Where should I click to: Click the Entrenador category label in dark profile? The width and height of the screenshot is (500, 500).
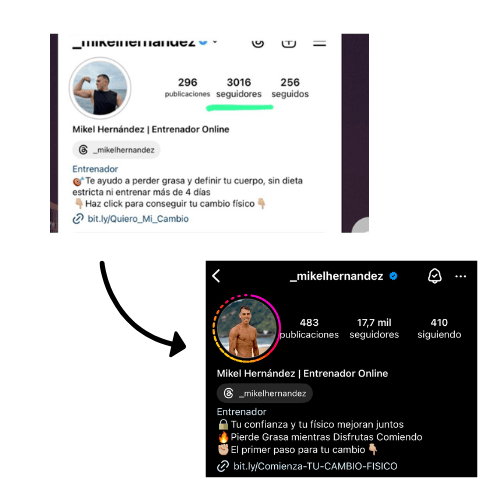[241, 412]
